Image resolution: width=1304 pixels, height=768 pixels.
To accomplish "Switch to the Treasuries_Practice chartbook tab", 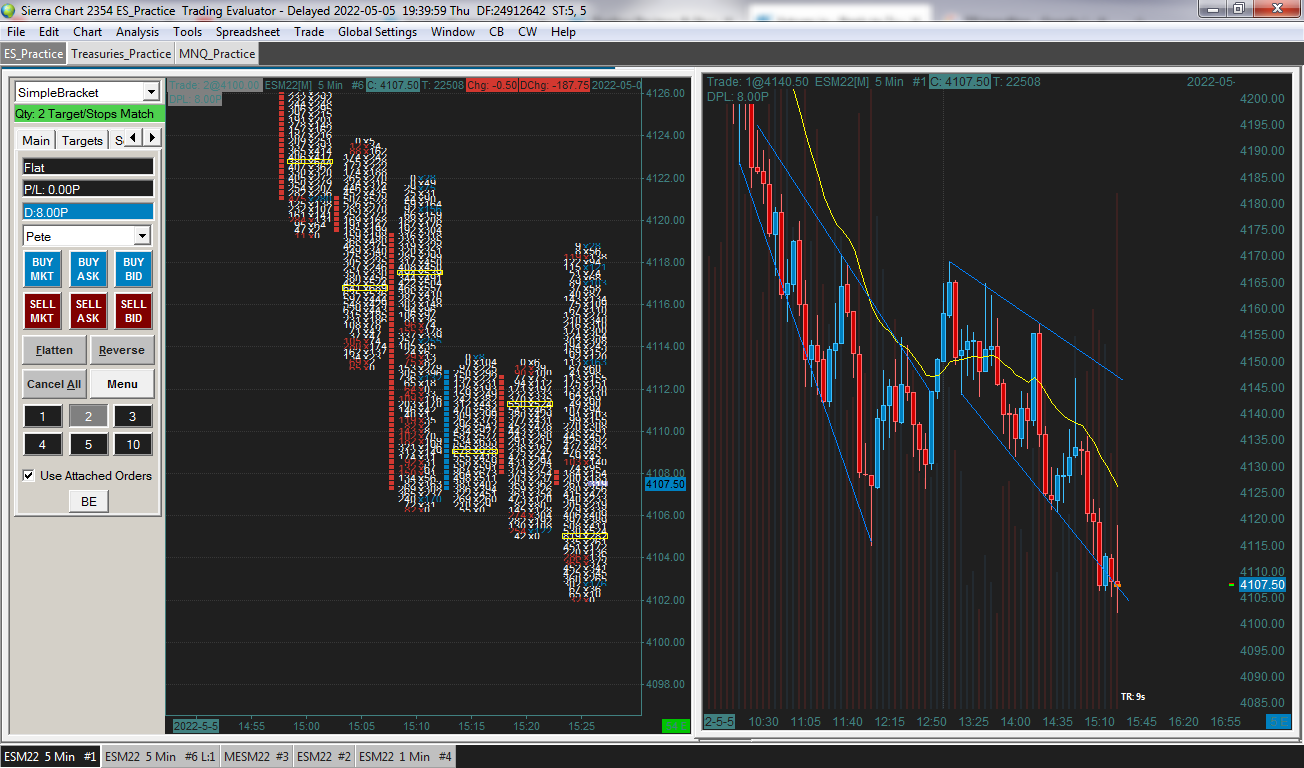I will click(121, 53).
